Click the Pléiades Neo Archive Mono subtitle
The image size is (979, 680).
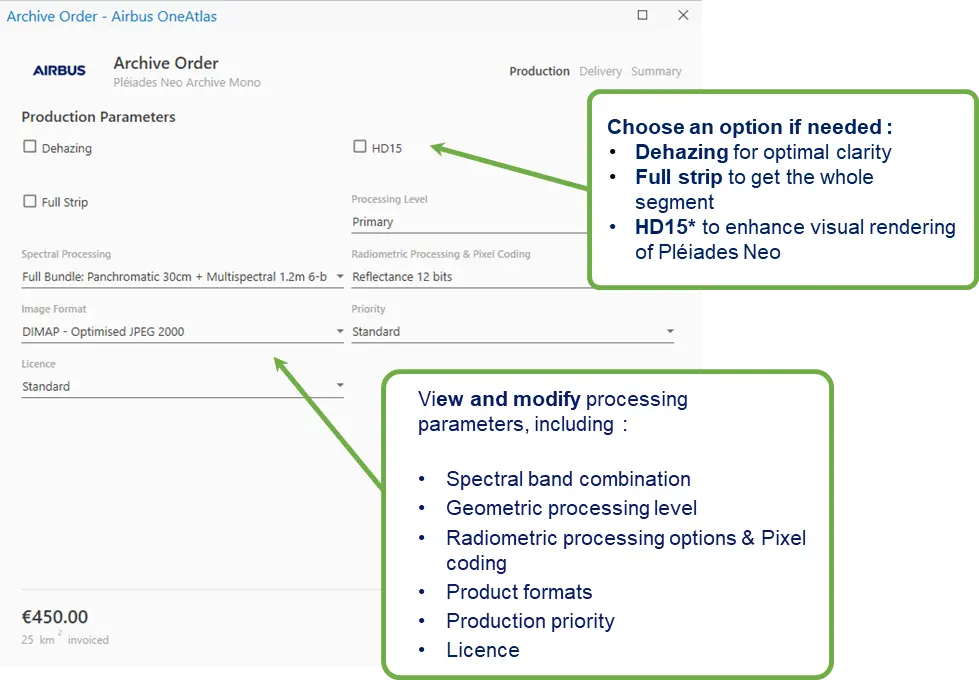187,82
